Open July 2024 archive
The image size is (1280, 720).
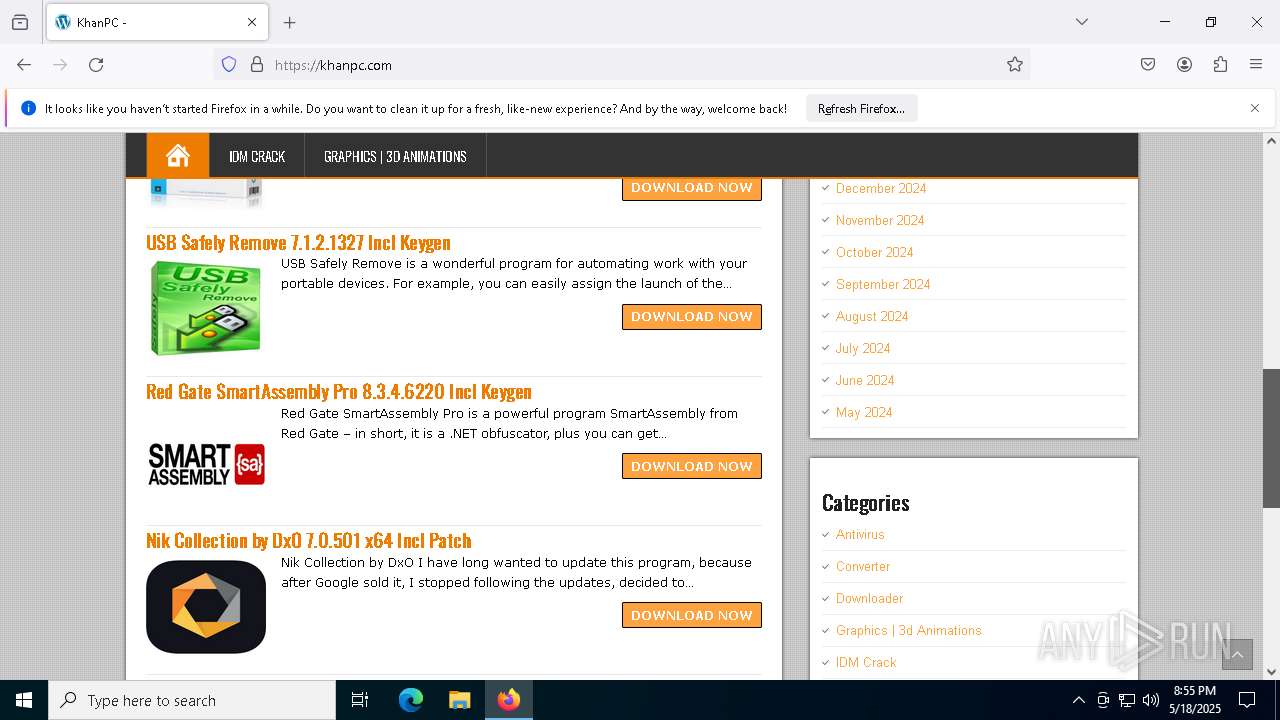click(863, 348)
